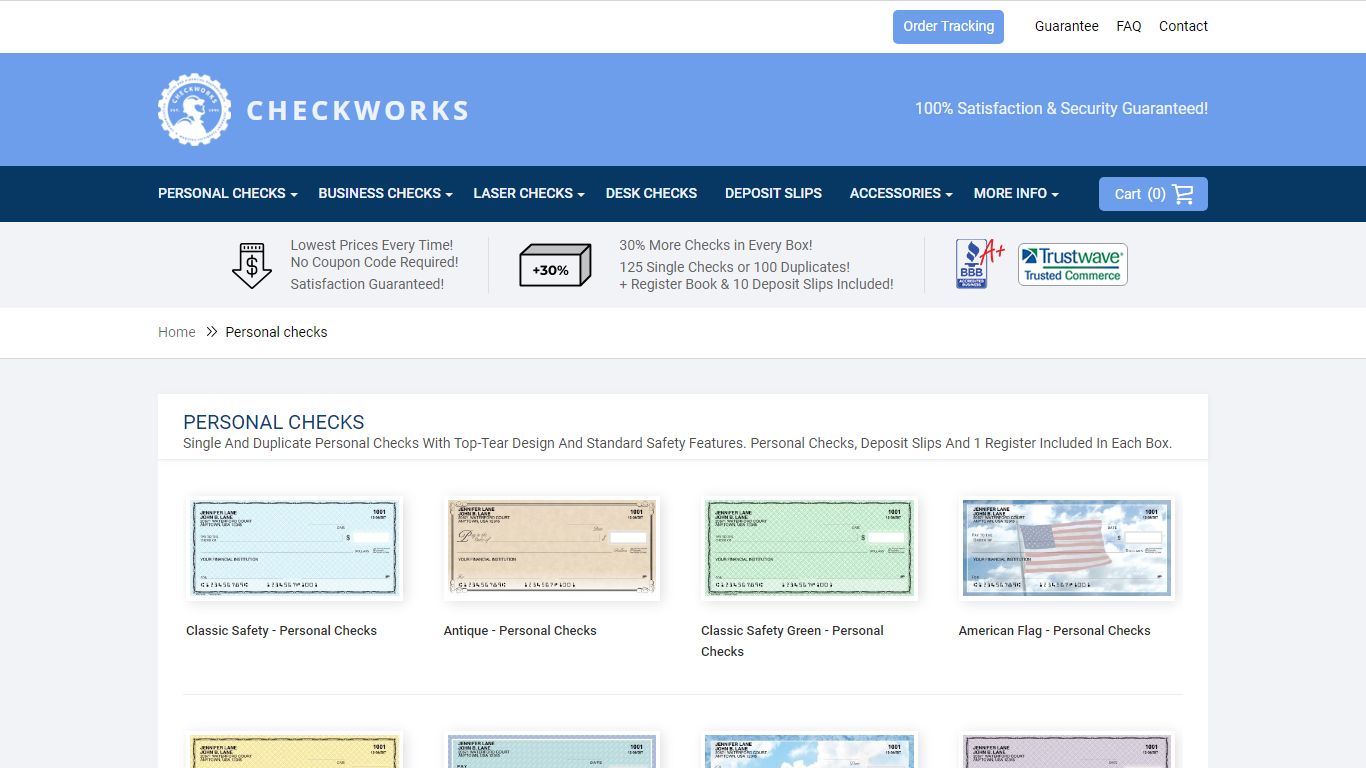
Task: Click "125 Single Checks or 100 Duplicates!" text
Action: (734, 267)
